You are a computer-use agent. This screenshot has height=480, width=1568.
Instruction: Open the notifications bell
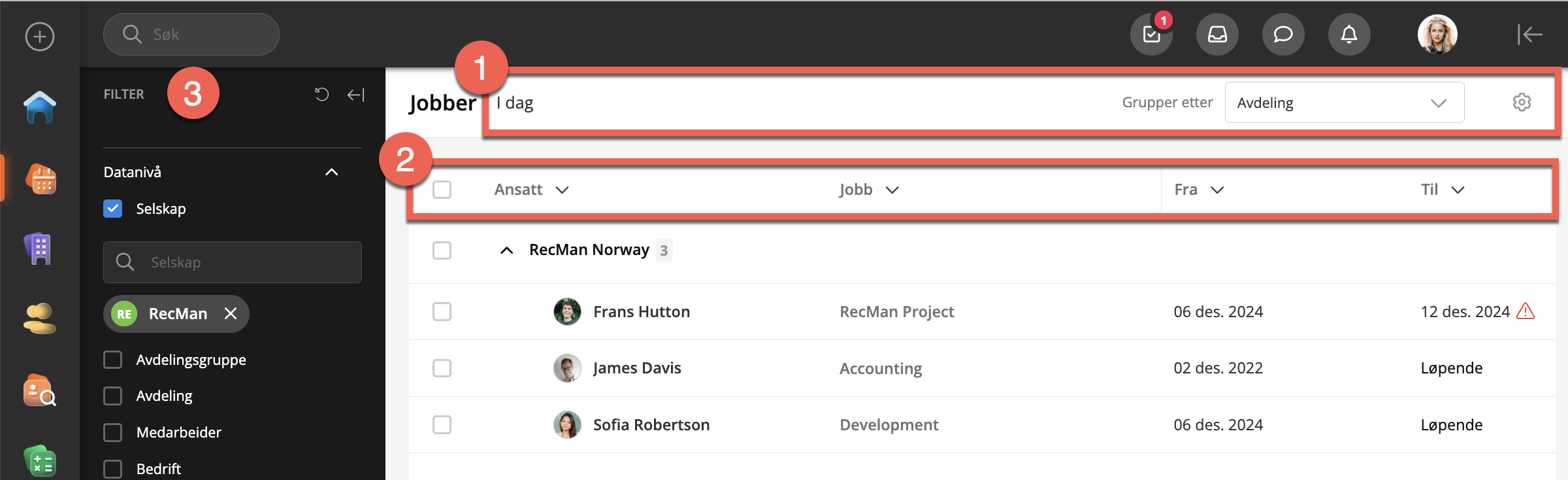(x=1349, y=34)
